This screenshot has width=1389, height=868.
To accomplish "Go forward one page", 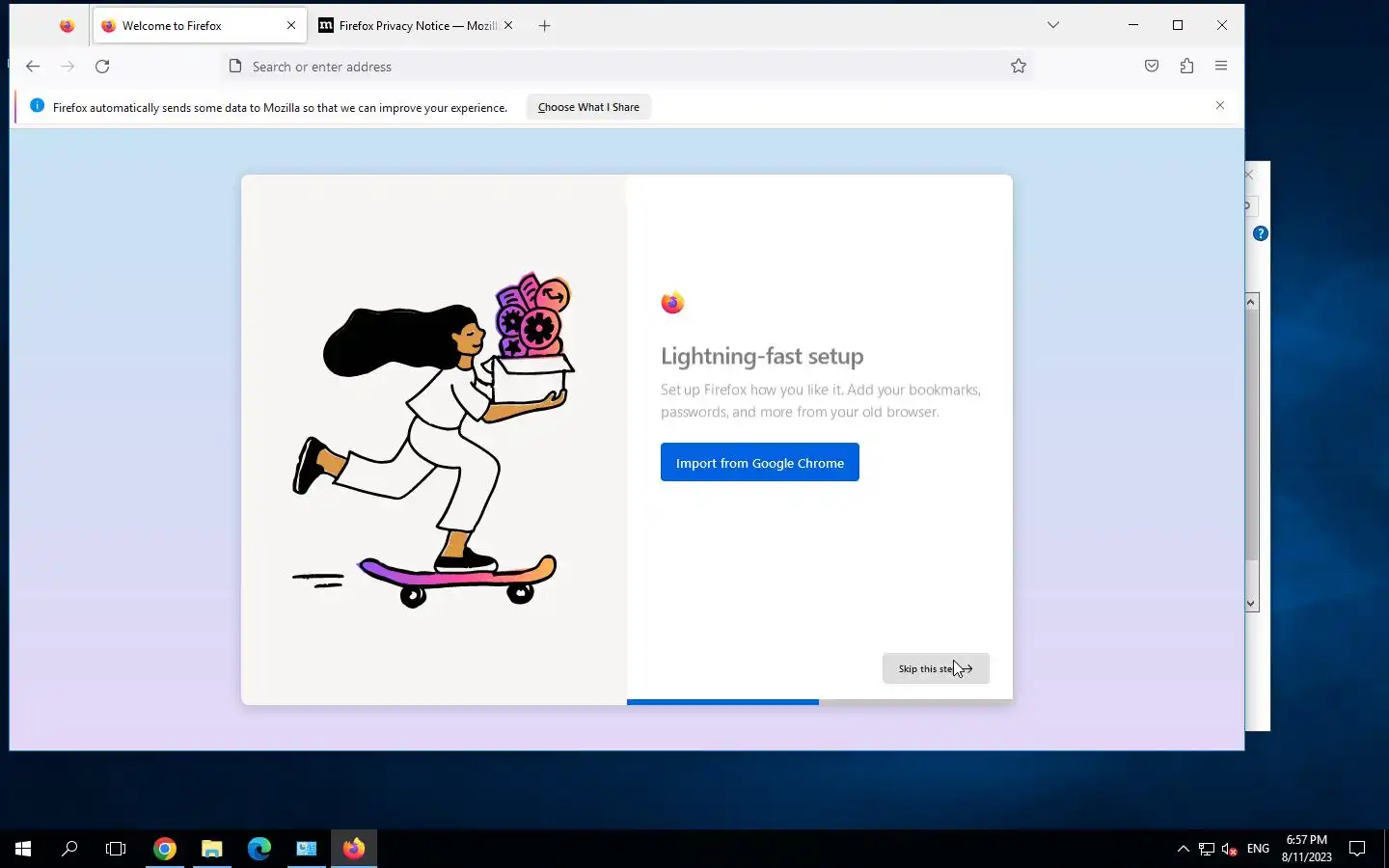I will [x=68, y=67].
